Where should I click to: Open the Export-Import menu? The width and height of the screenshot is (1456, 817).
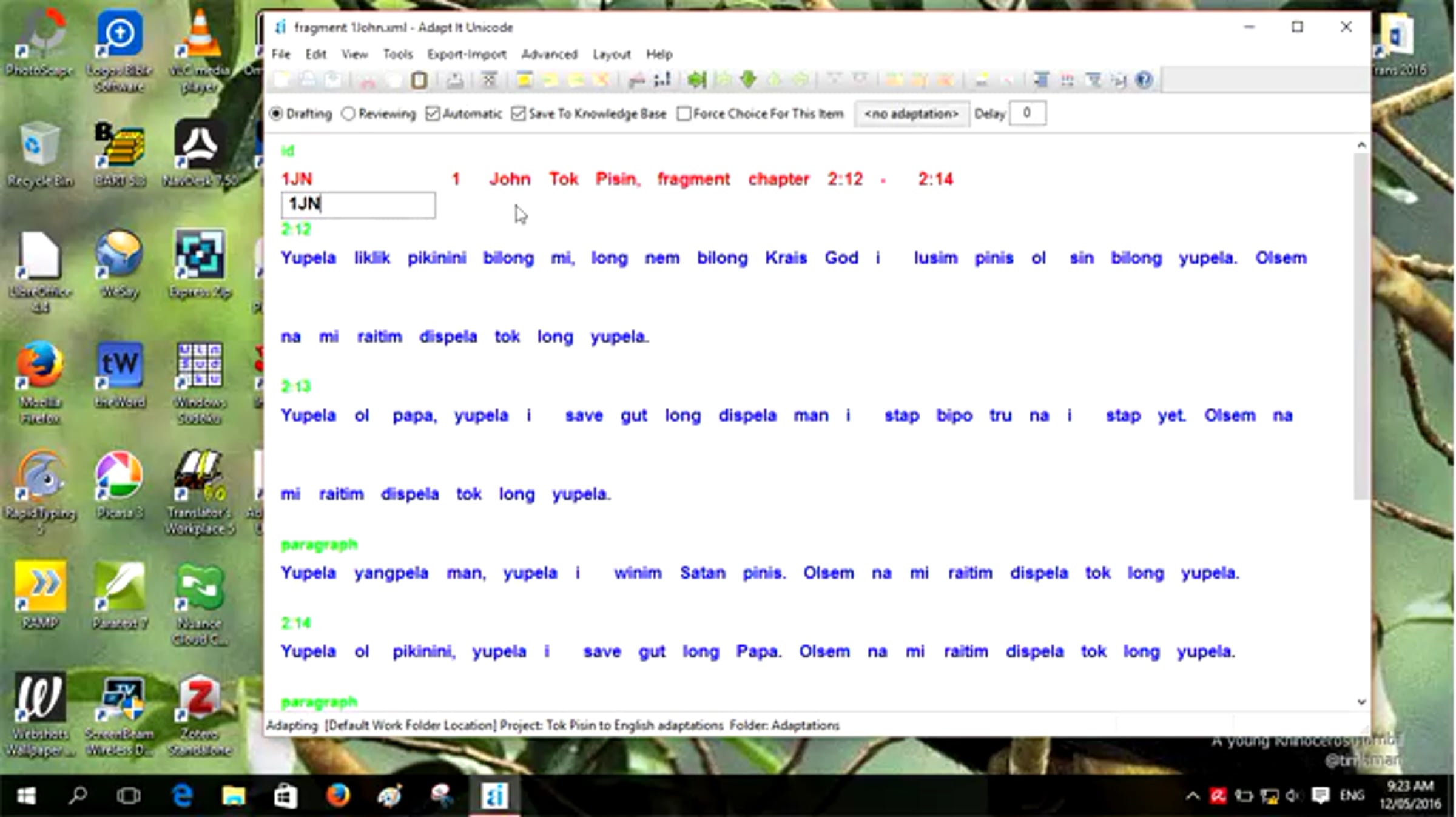tap(466, 55)
